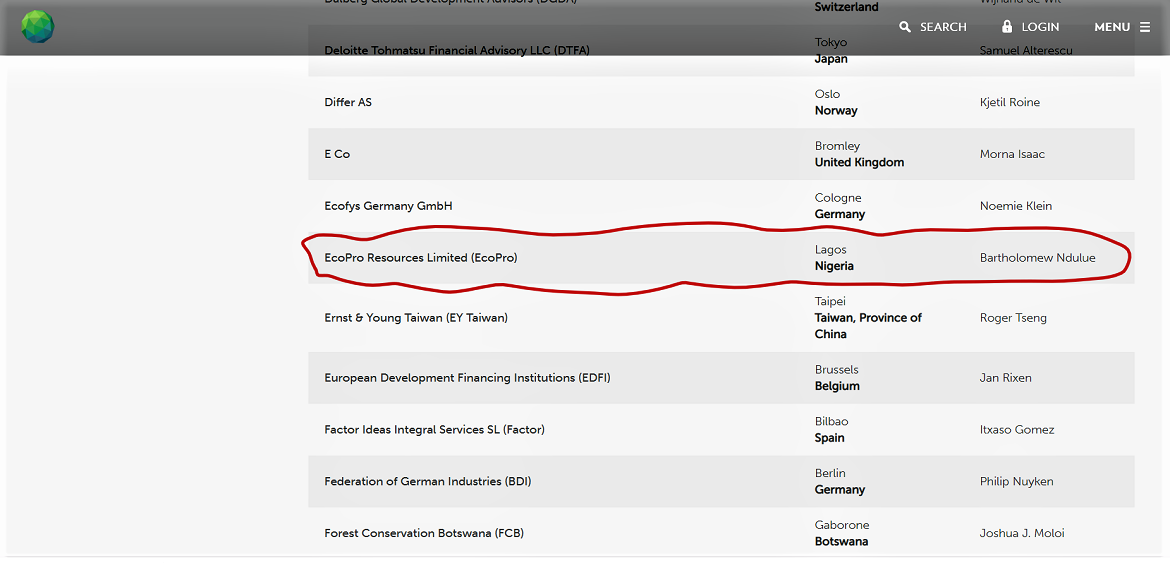Click the Japan country label
The width and height of the screenshot is (1170, 563).
pos(831,59)
